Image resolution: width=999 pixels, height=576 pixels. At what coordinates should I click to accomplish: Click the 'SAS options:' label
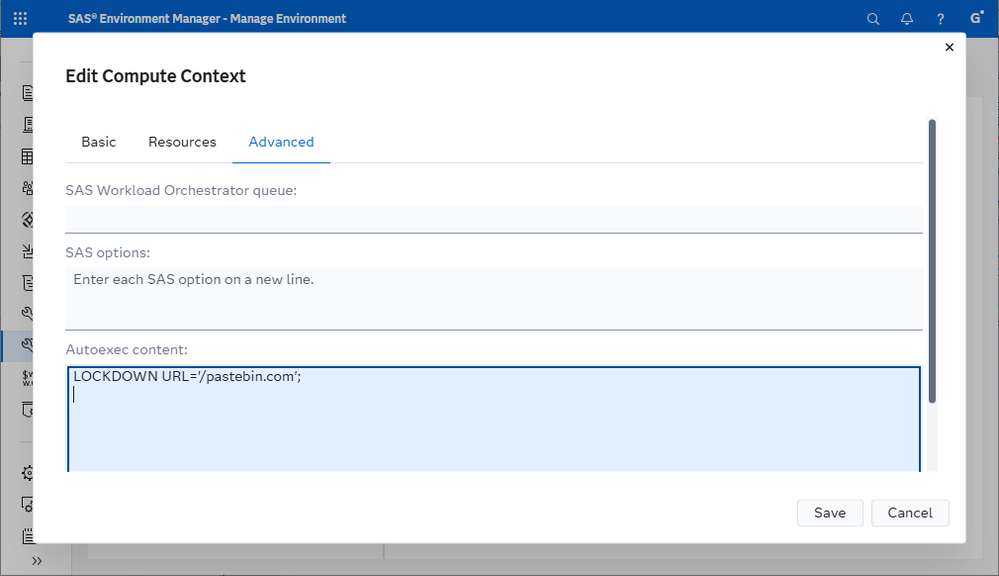point(108,252)
